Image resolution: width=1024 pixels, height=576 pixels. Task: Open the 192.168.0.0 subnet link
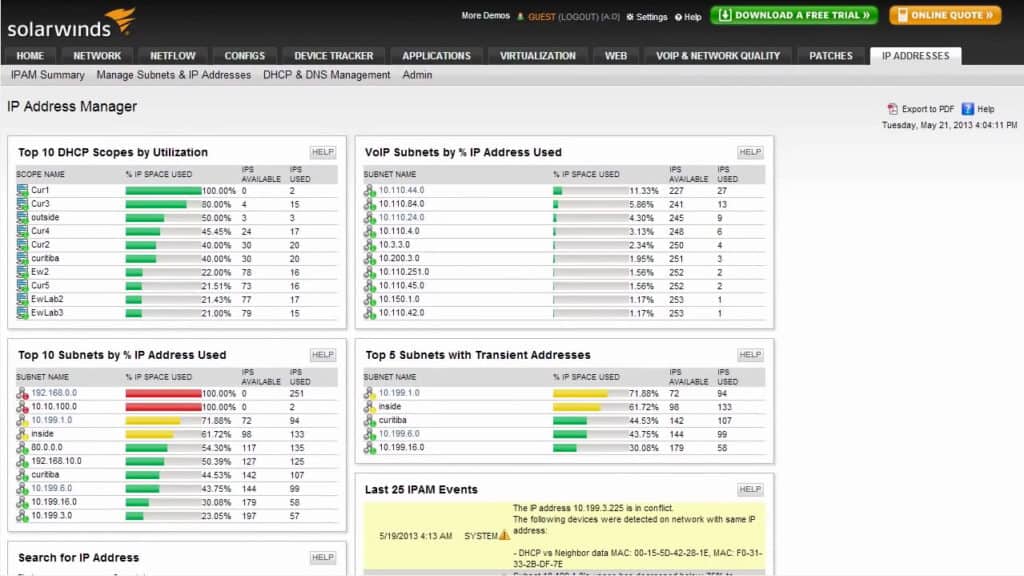click(x=54, y=393)
